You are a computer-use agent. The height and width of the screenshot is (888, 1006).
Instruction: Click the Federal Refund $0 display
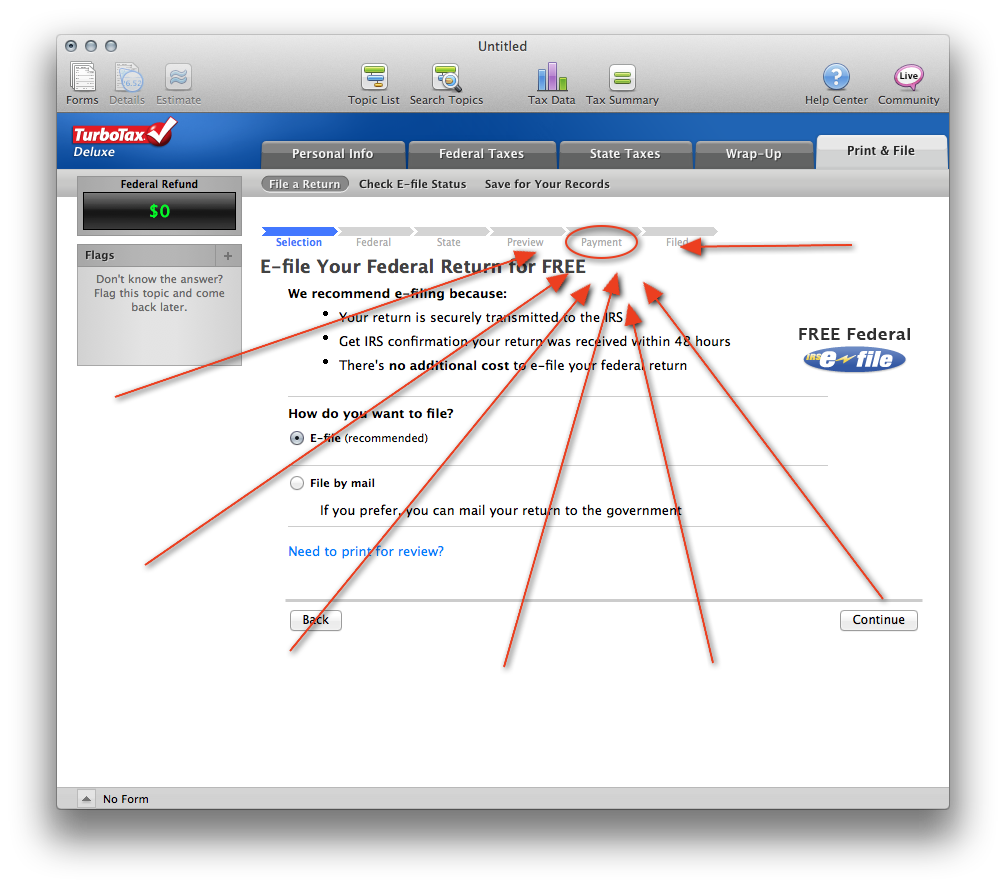click(x=159, y=211)
